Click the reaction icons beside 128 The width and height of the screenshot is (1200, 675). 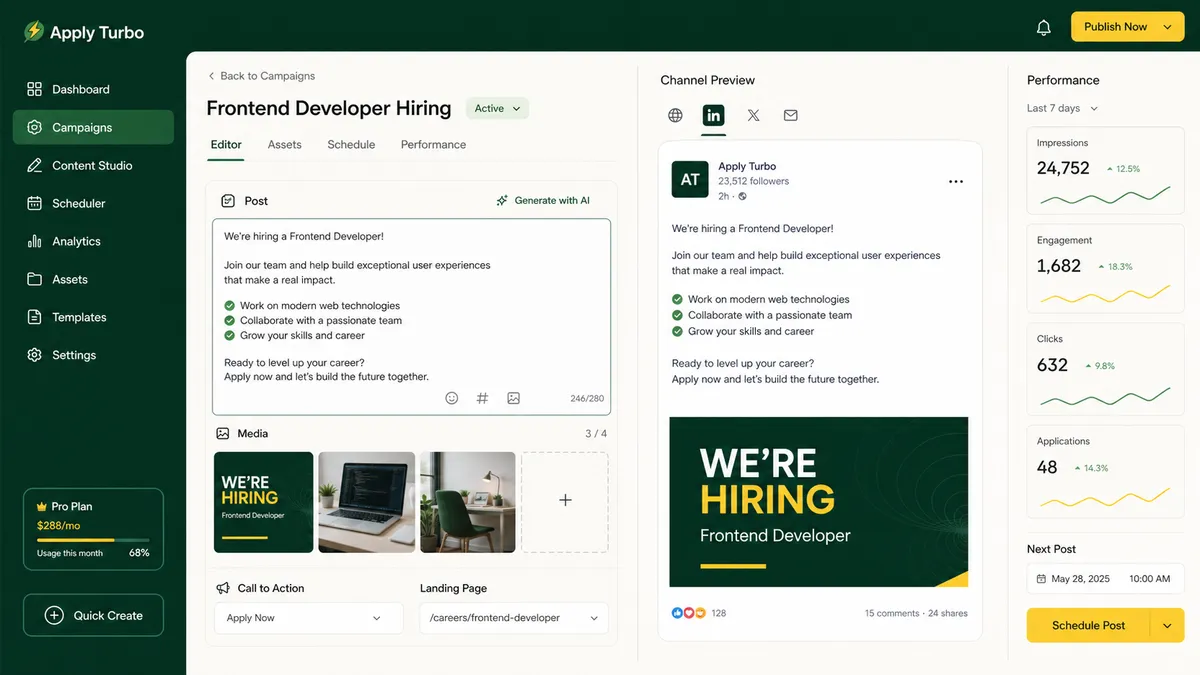click(x=689, y=613)
